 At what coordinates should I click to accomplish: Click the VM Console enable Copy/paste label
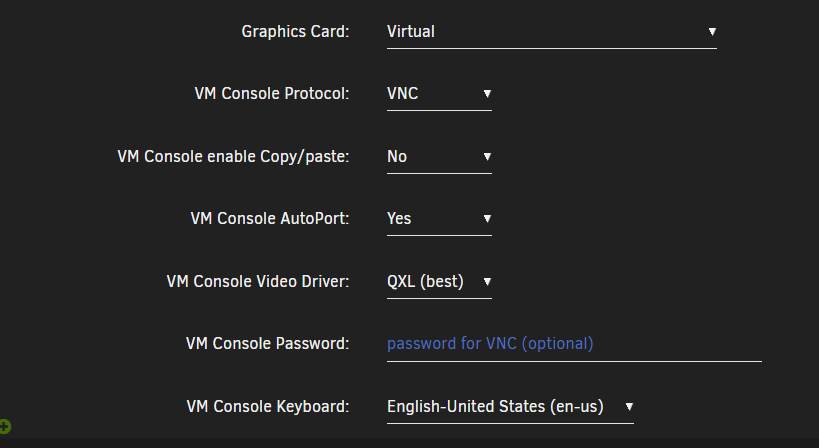233,157
